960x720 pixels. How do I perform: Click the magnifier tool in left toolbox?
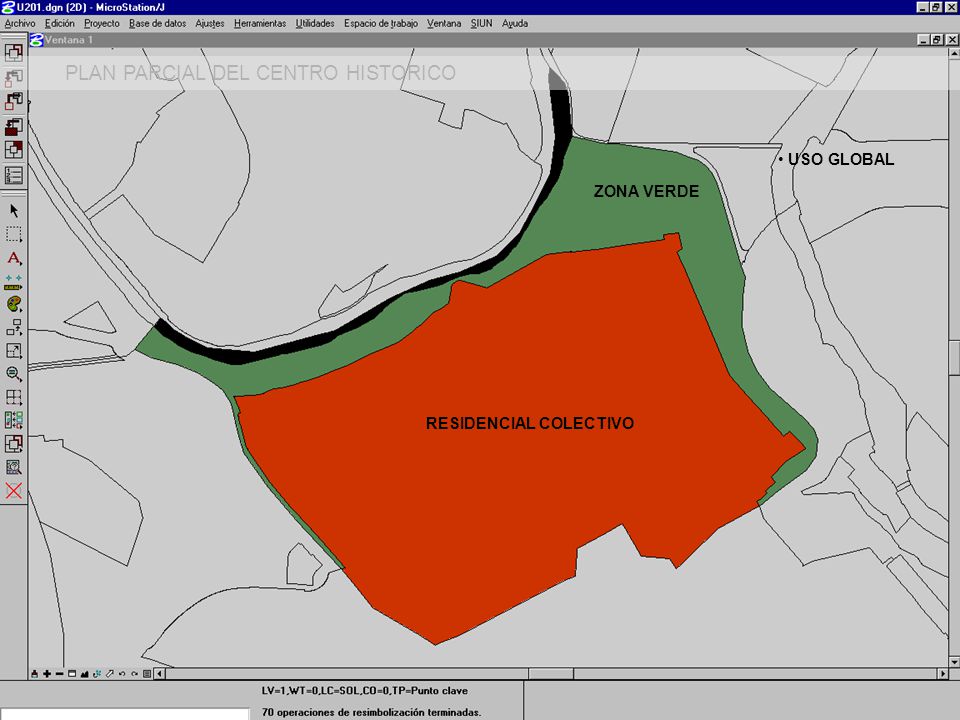click(x=13, y=374)
